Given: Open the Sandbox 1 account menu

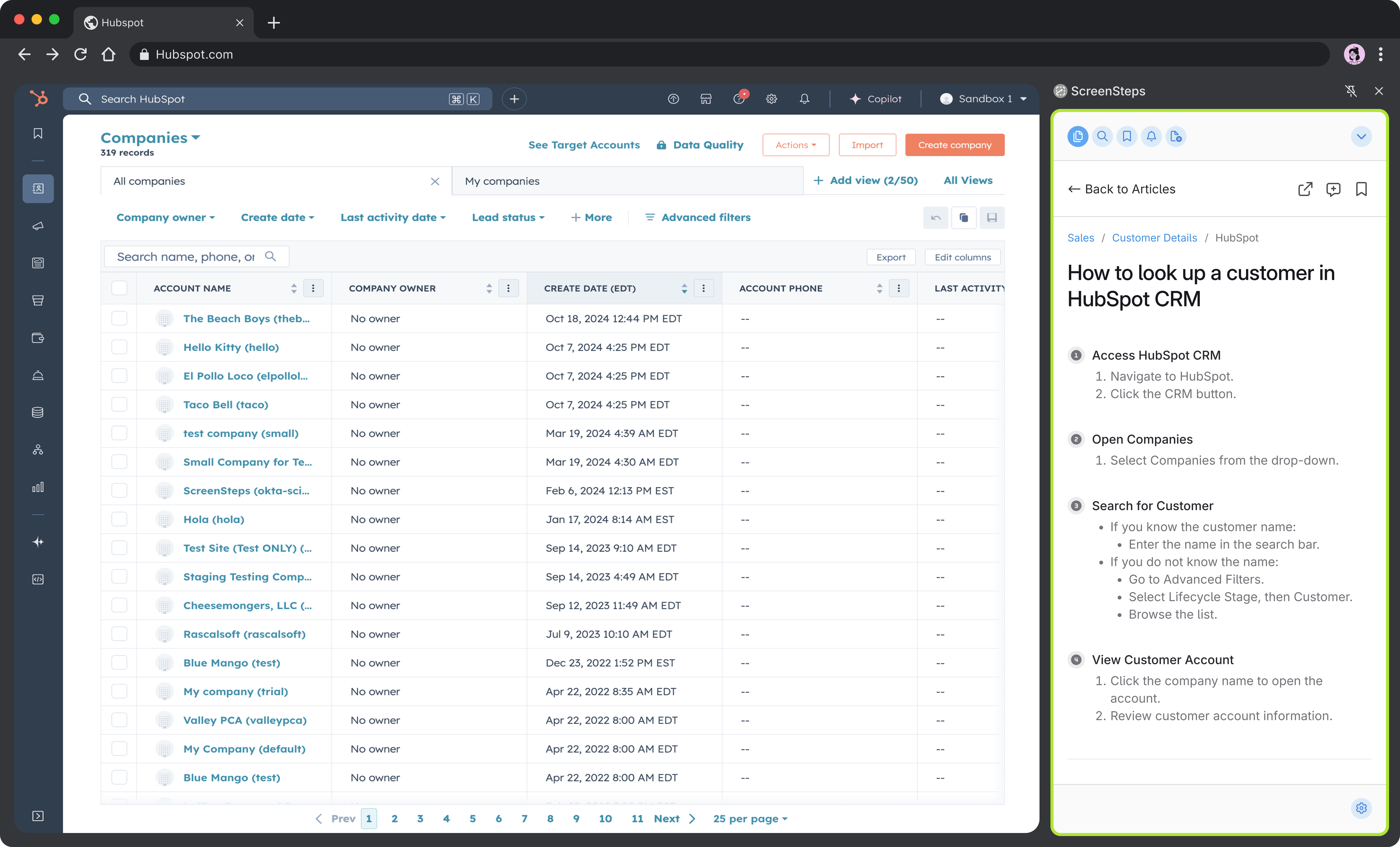Looking at the screenshot, I should click(983, 99).
